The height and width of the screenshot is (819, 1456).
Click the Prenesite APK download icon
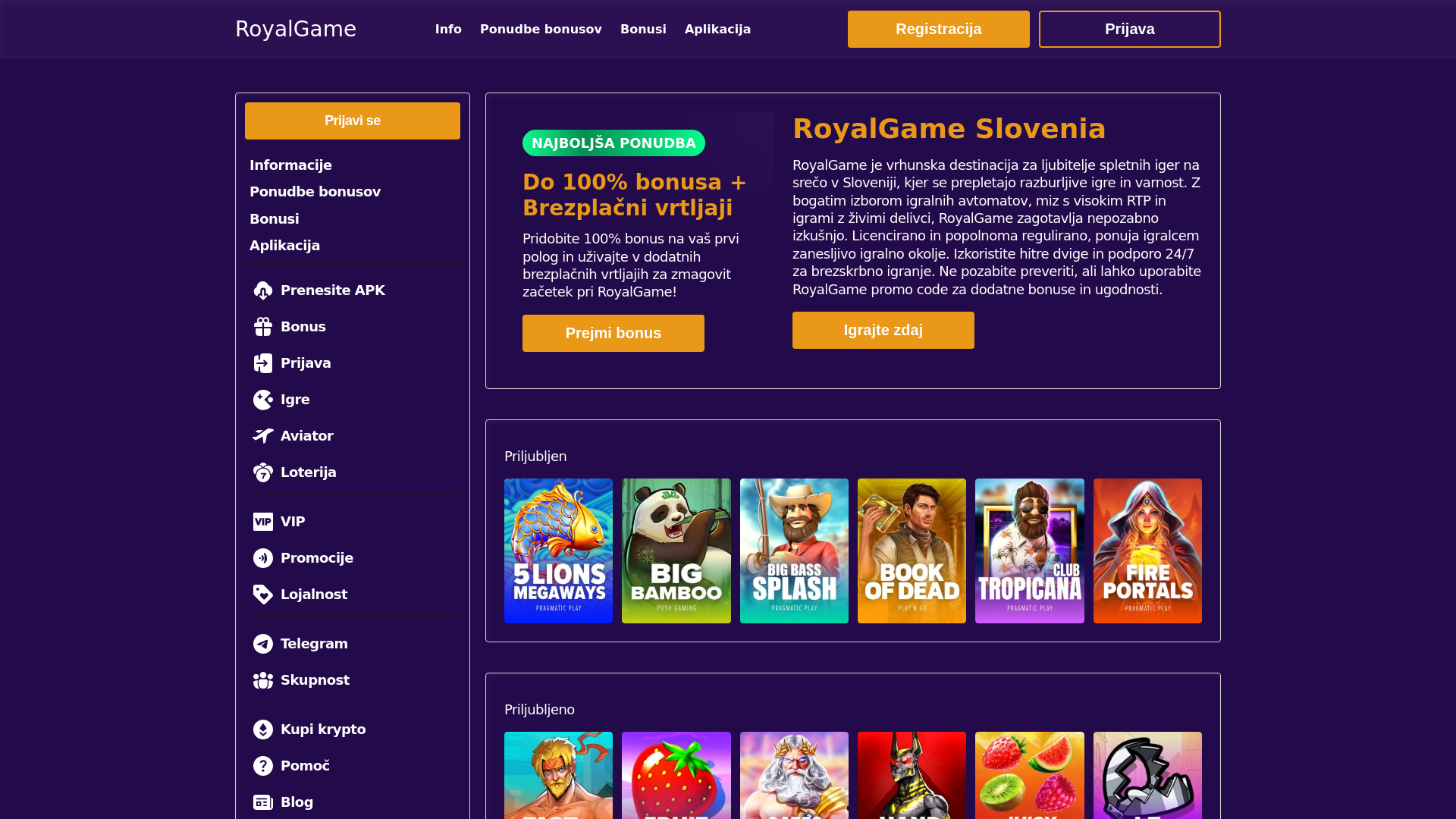click(x=263, y=290)
